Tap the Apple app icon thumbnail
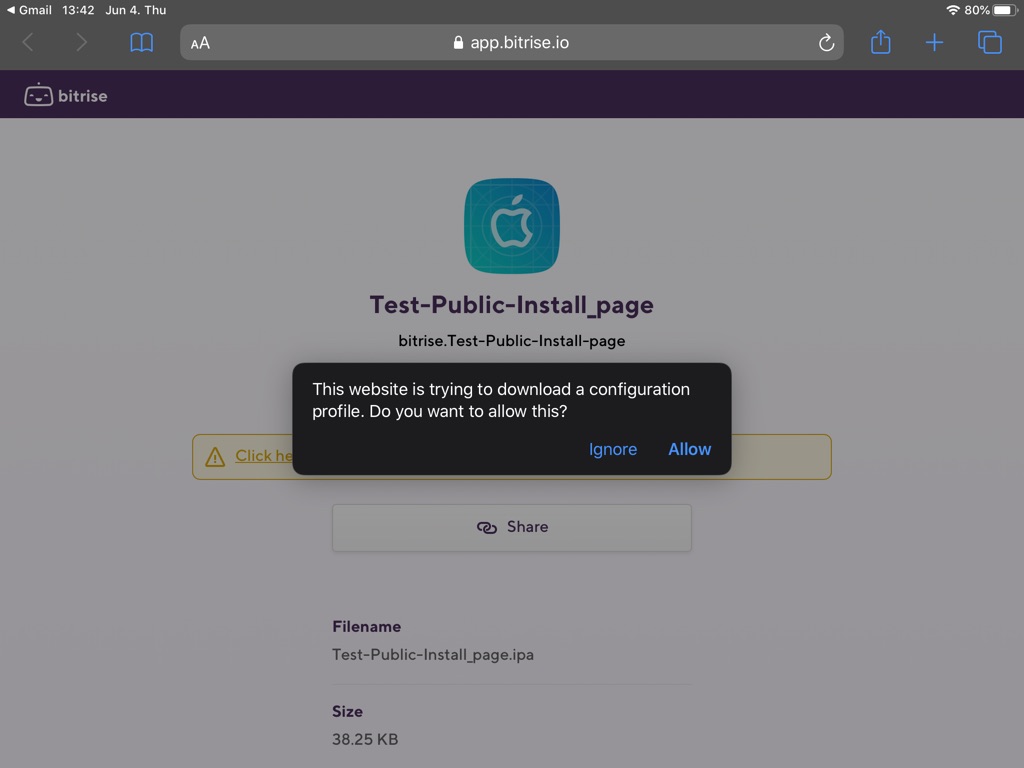1024x768 pixels. tap(511, 226)
